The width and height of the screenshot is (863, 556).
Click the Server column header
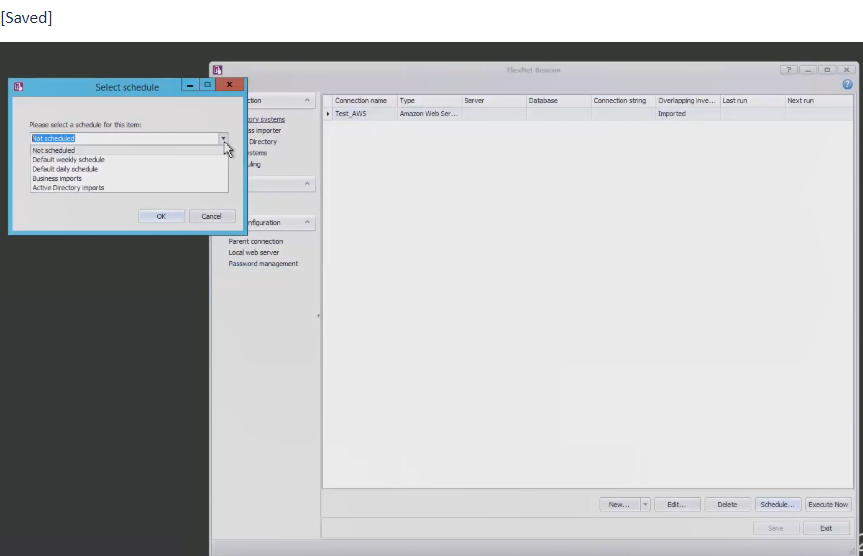click(x=494, y=101)
